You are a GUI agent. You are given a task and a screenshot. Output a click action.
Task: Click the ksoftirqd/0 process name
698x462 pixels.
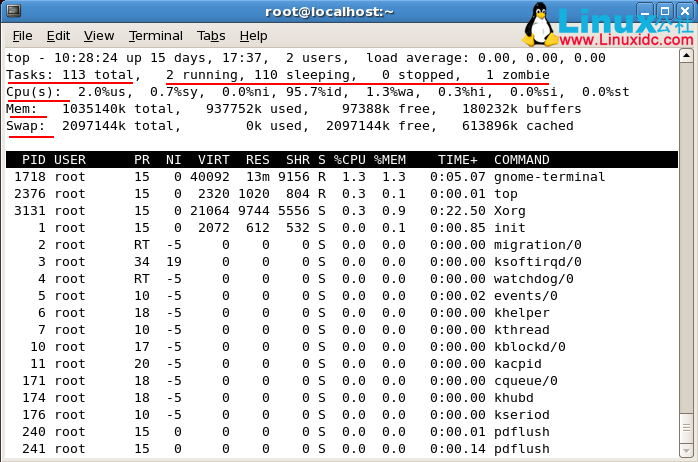point(538,262)
